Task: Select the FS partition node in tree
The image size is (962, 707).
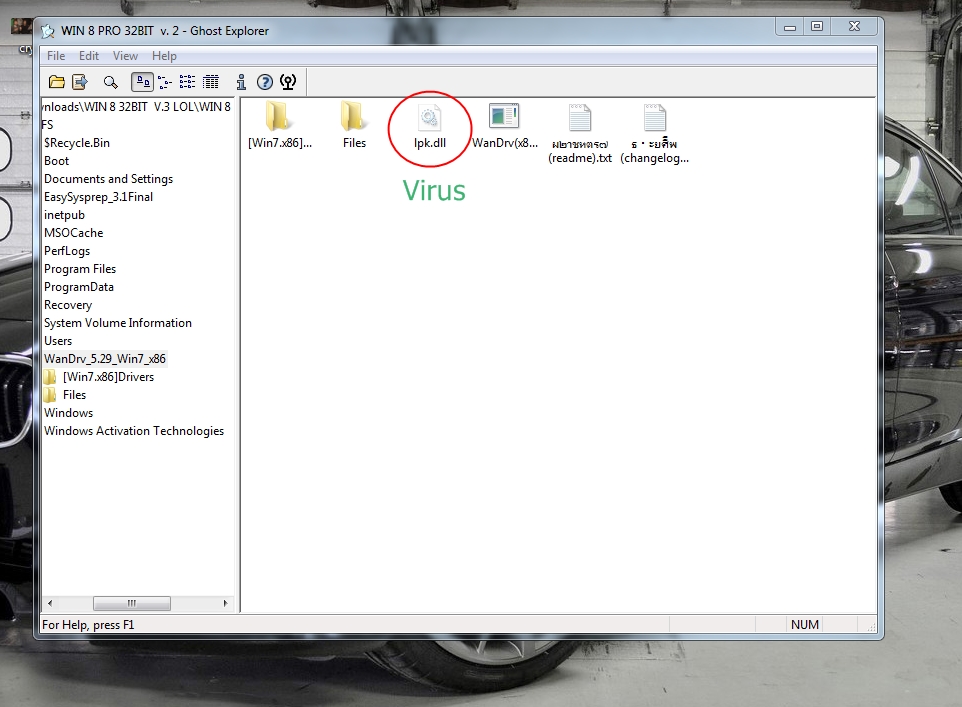Action: pyautogui.click(x=47, y=125)
